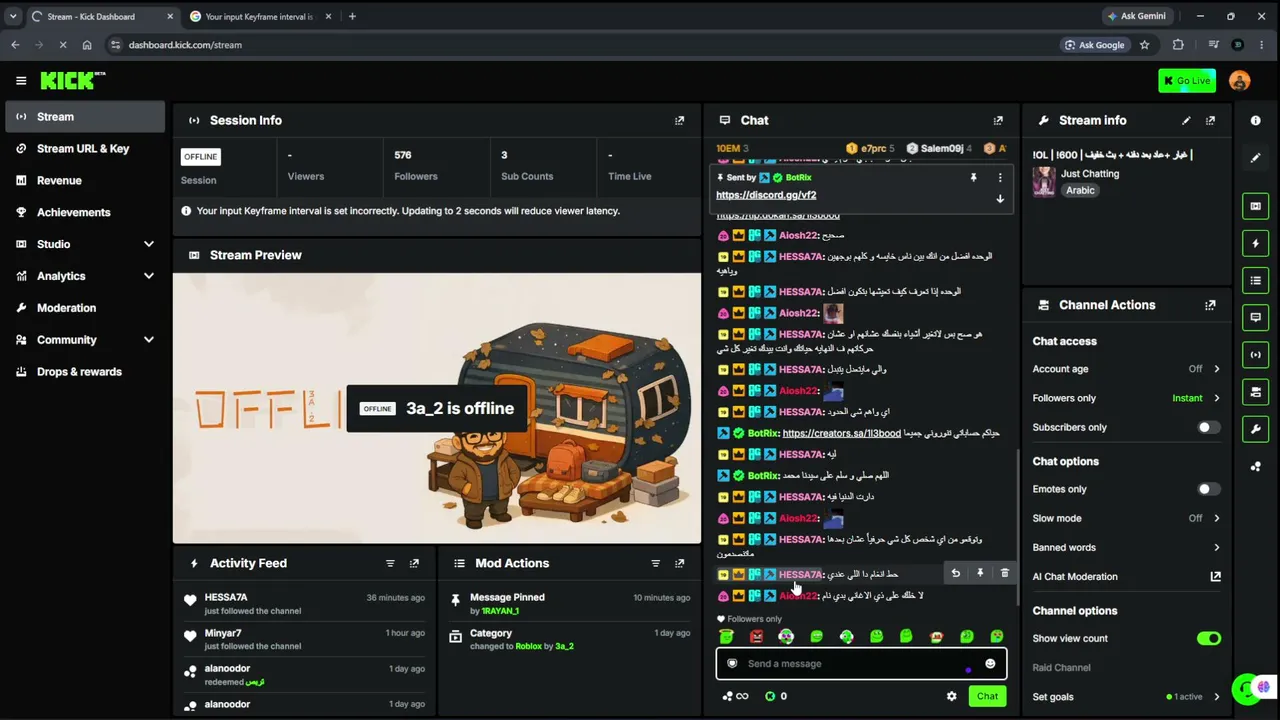Open Moderation in the sidebar

coord(85,308)
